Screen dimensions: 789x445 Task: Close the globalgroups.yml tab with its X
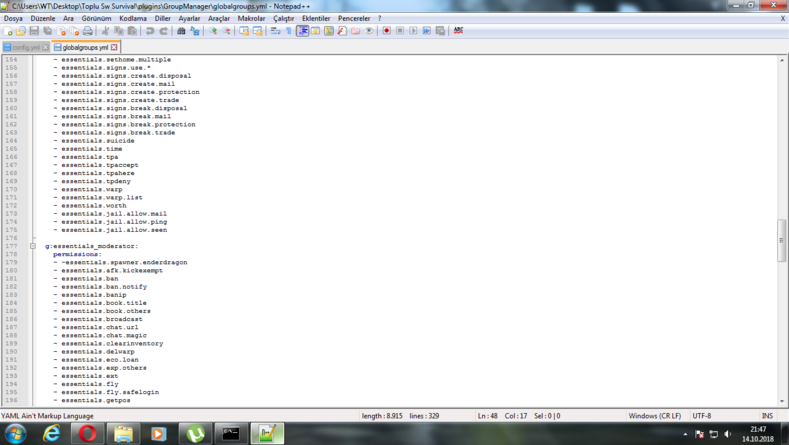pos(114,47)
